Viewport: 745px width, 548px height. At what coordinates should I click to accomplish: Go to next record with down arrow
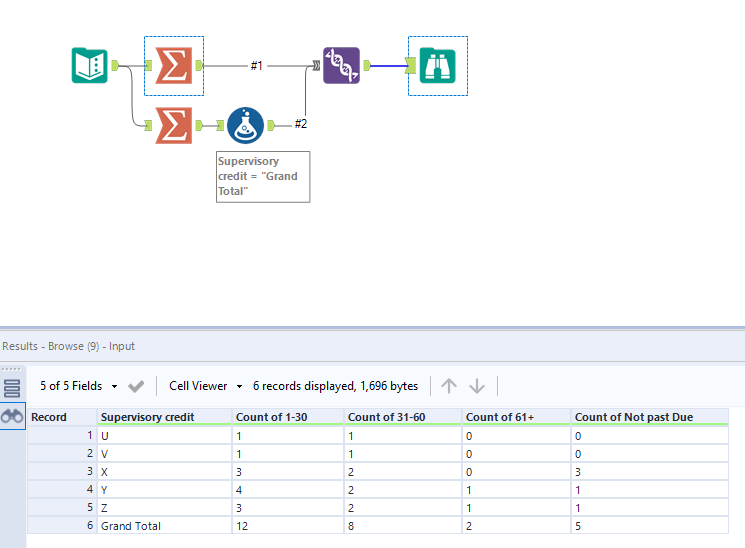(477, 386)
